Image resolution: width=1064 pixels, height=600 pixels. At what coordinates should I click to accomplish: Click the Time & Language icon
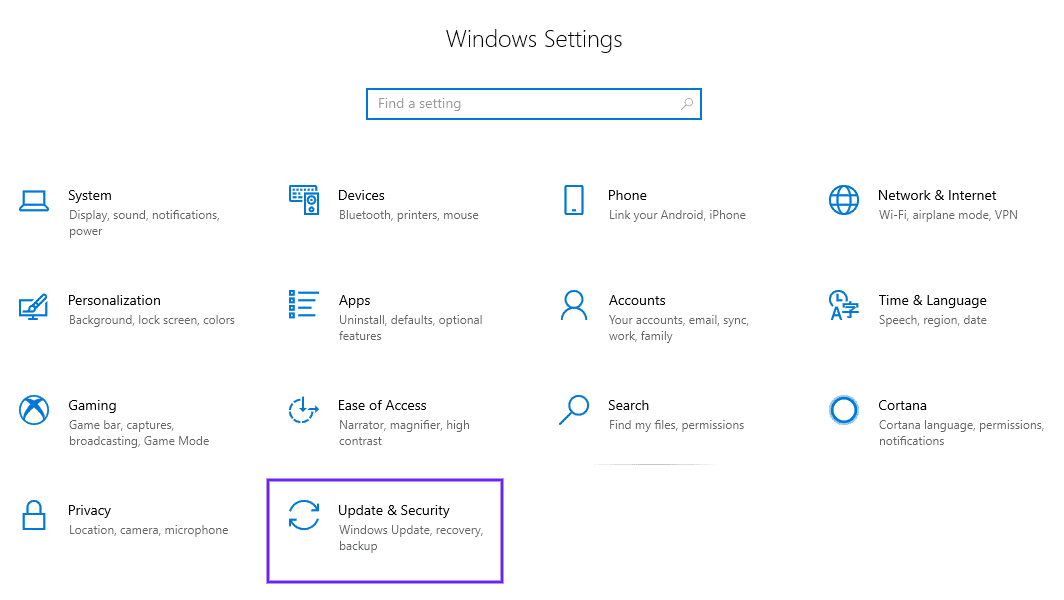(843, 306)
